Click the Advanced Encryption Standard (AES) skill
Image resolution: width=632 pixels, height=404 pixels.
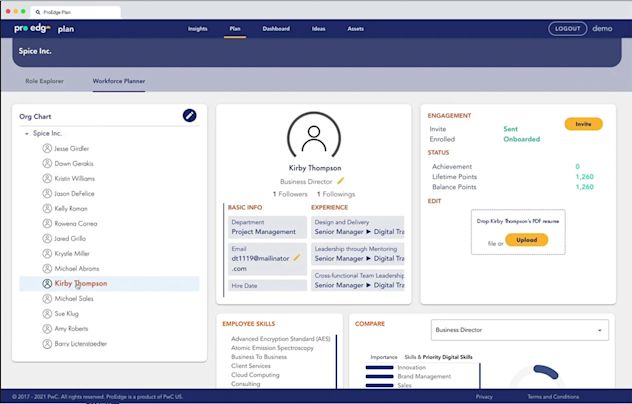coord(281,339)
